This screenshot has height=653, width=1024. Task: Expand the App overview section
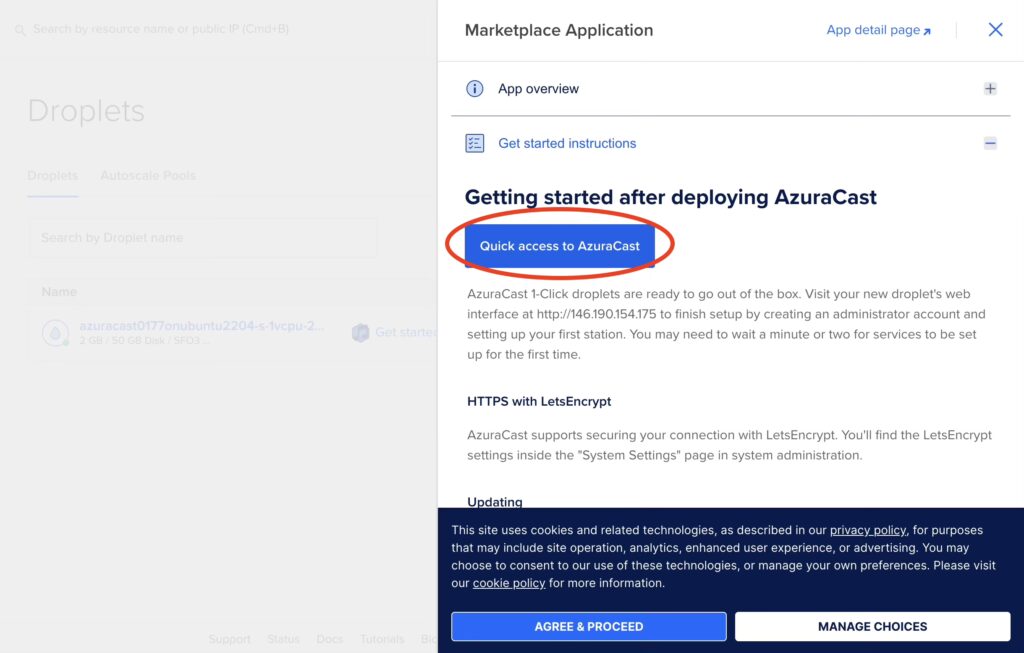[990, 89]
